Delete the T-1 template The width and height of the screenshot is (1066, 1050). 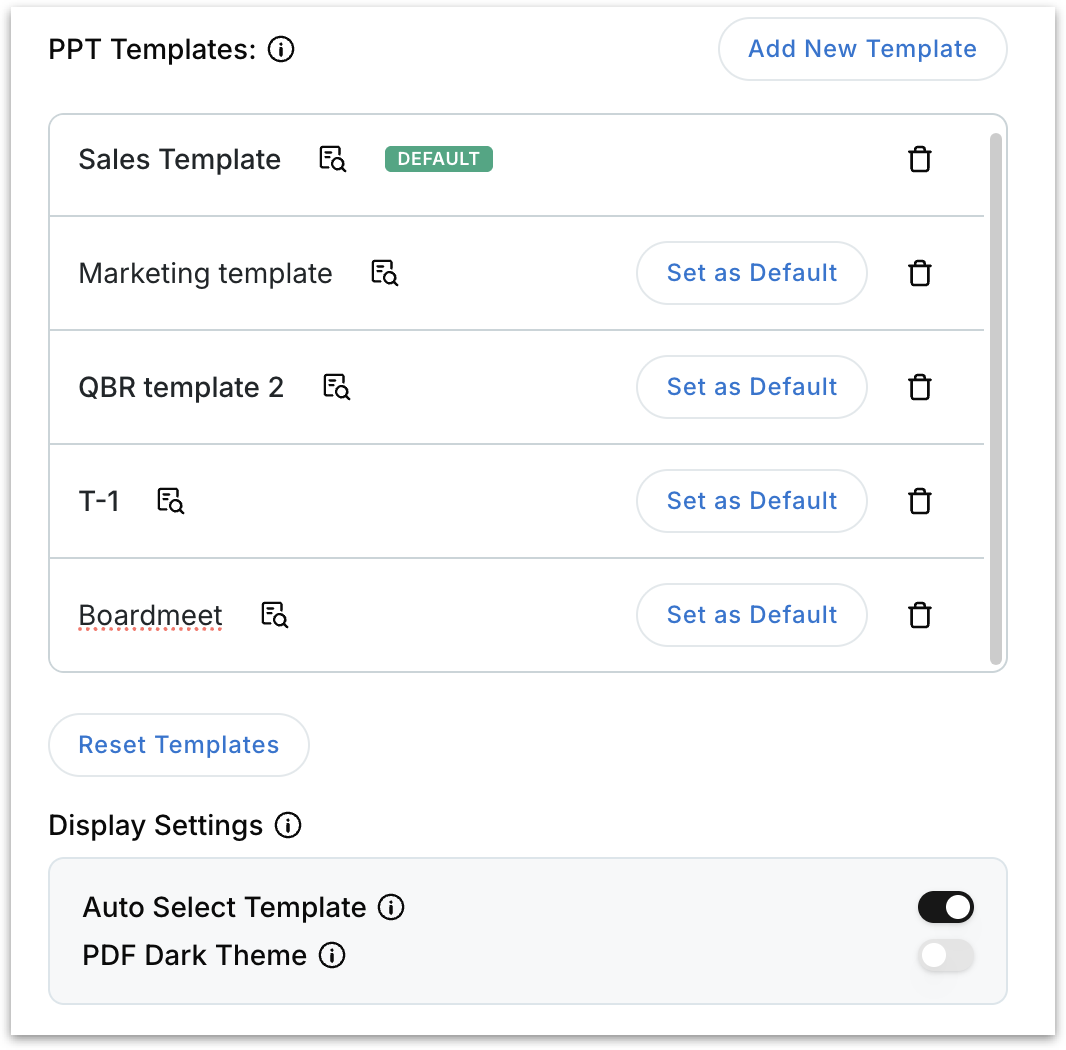click(x=919, y=501)
